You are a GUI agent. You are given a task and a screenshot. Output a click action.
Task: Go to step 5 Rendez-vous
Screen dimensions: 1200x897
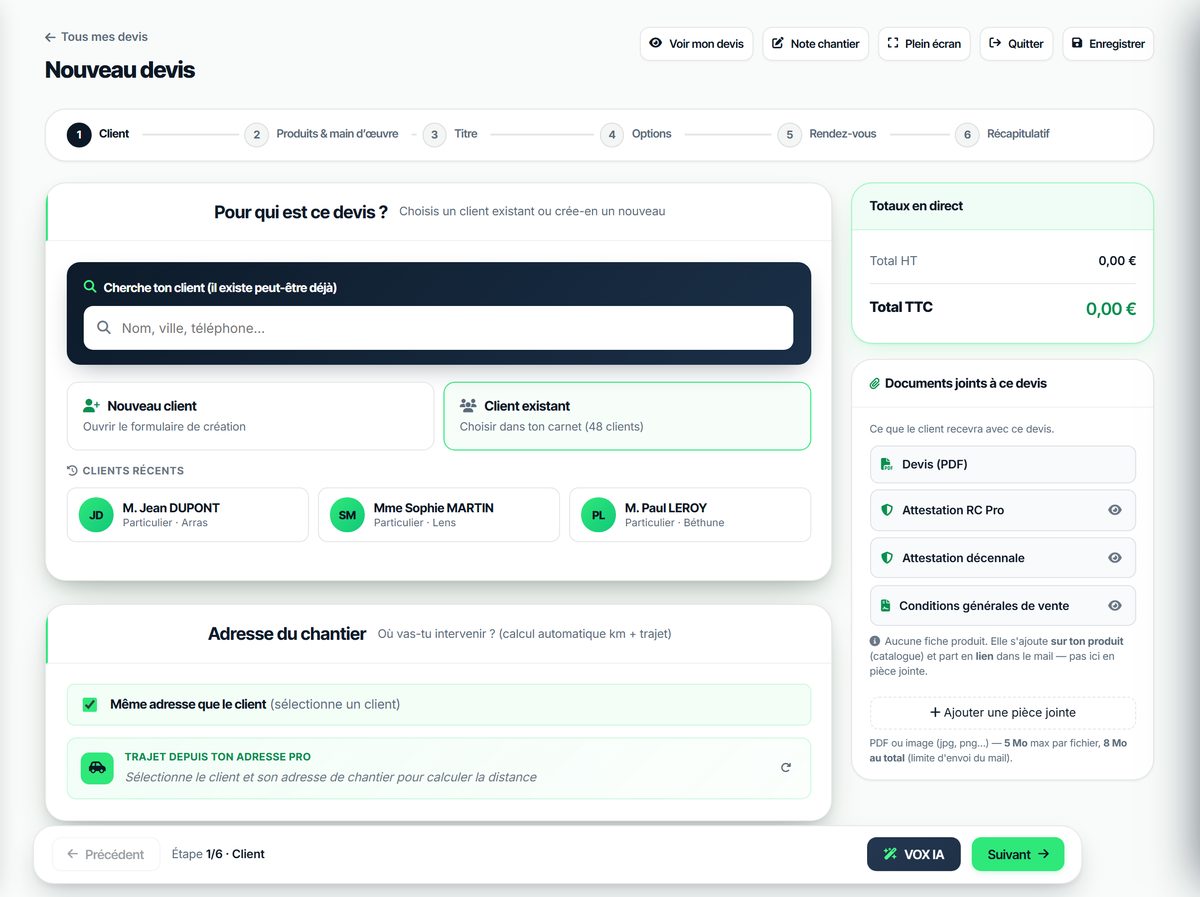(x=827, y=134)
